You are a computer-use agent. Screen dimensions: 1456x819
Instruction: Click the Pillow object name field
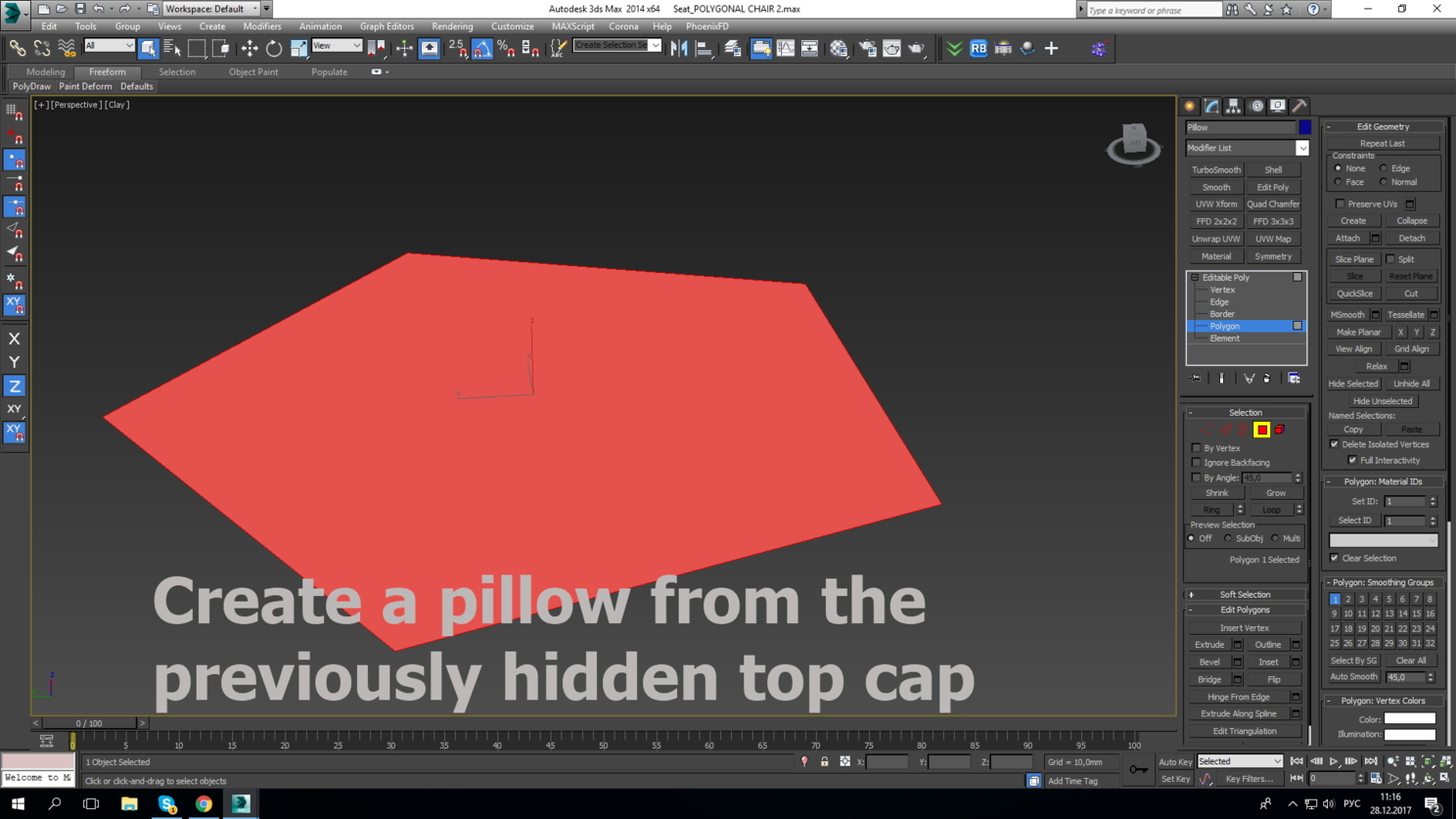coord(1241,127)
